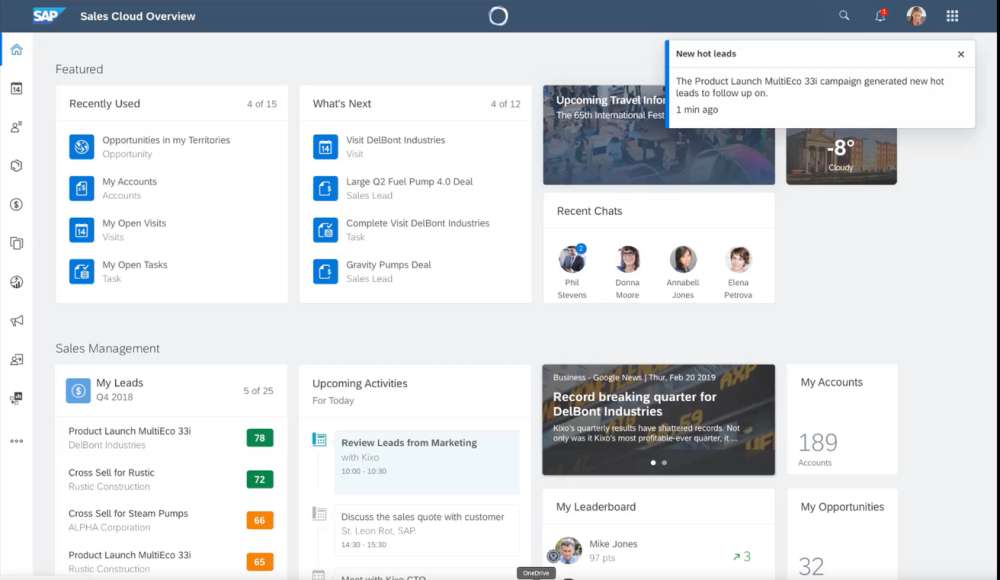Open chat with Donna Moore
Screen dimensions: 1000x580
628,271
